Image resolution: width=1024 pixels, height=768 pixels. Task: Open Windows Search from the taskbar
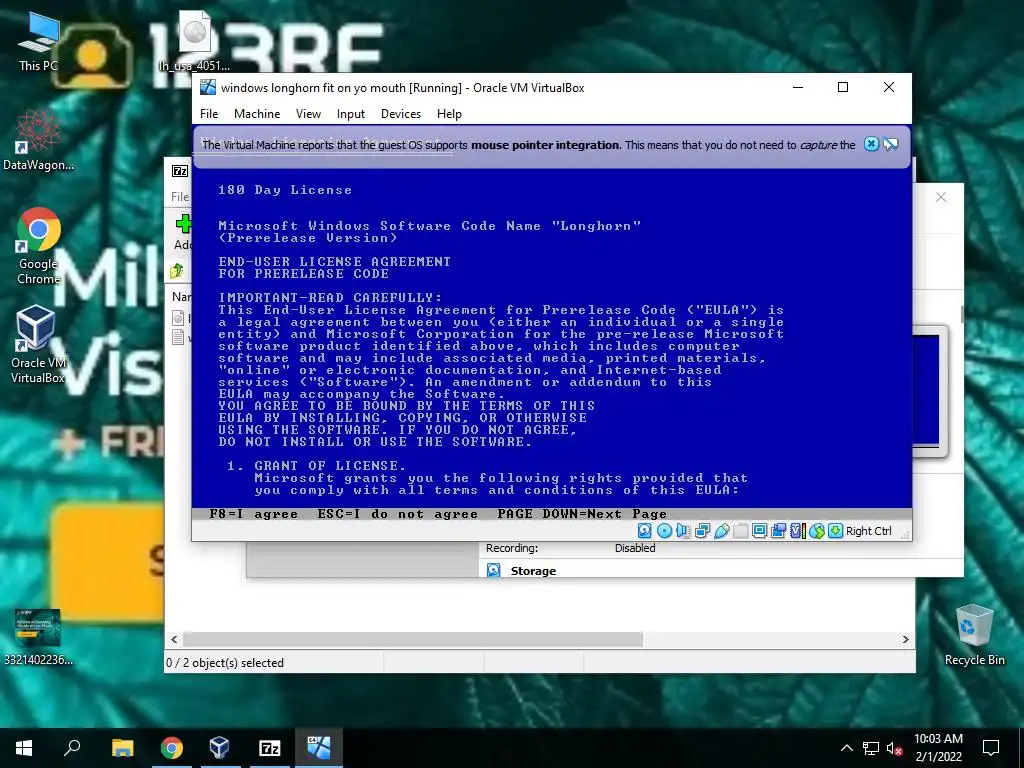[72, 748]
